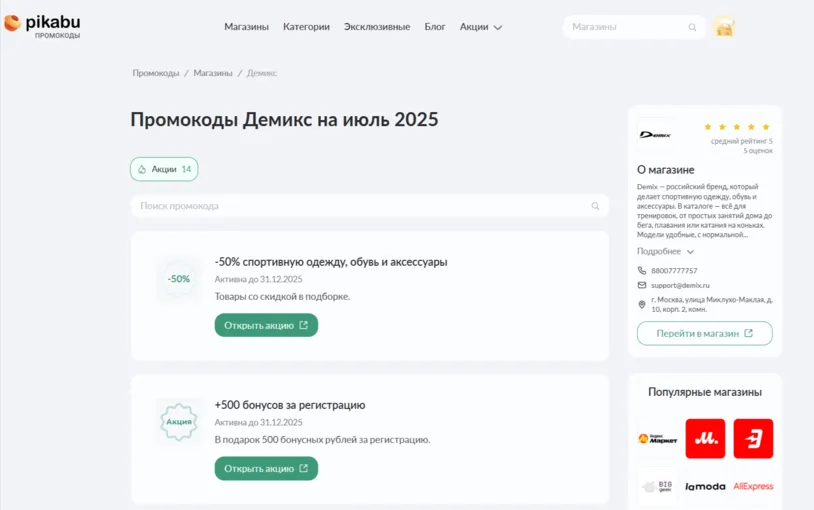The width and height of the screenshot is (814, 510).
Task: Click the title +500 бонусов за регистрацию
Action: 290,405
